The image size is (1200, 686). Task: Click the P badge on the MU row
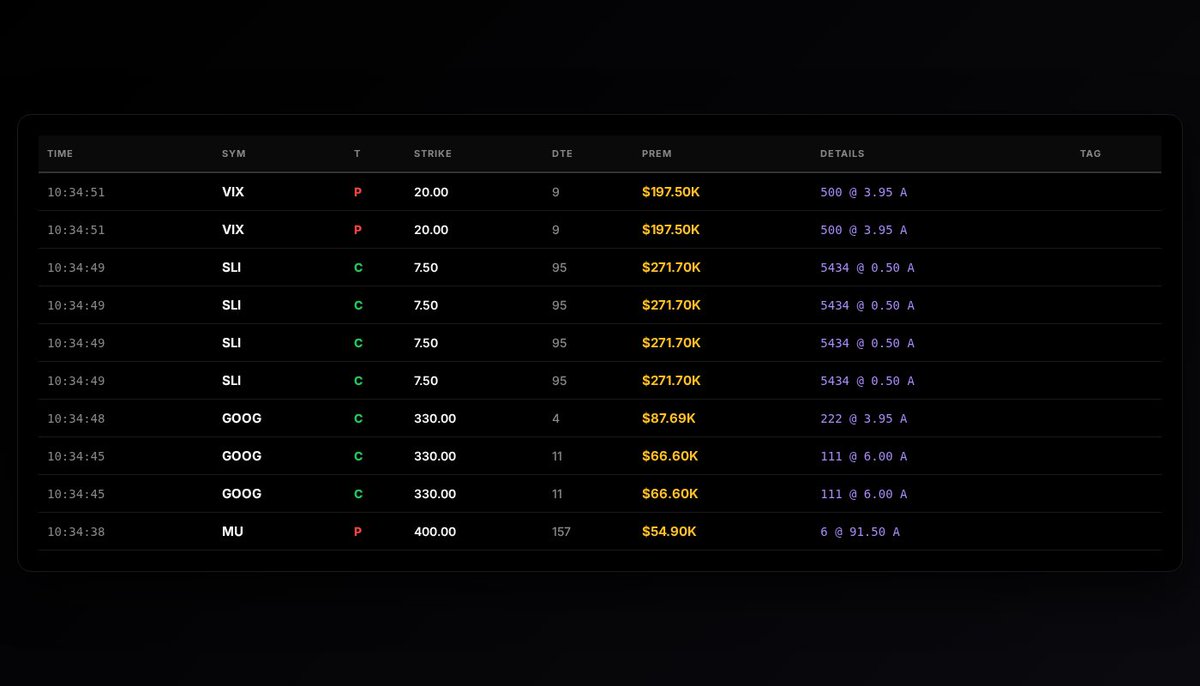click(x=357, y=531)
